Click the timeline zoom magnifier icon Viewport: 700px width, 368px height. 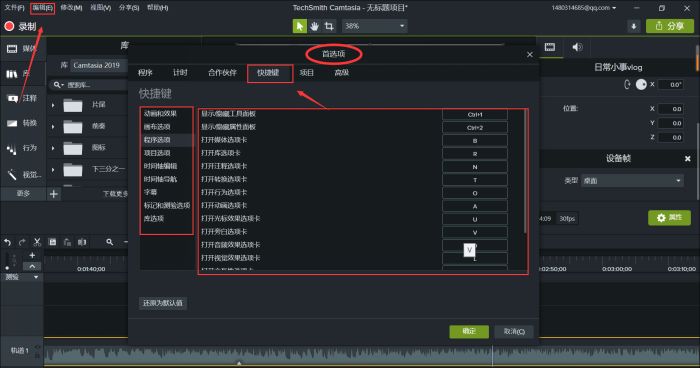[x=109, y=242]
